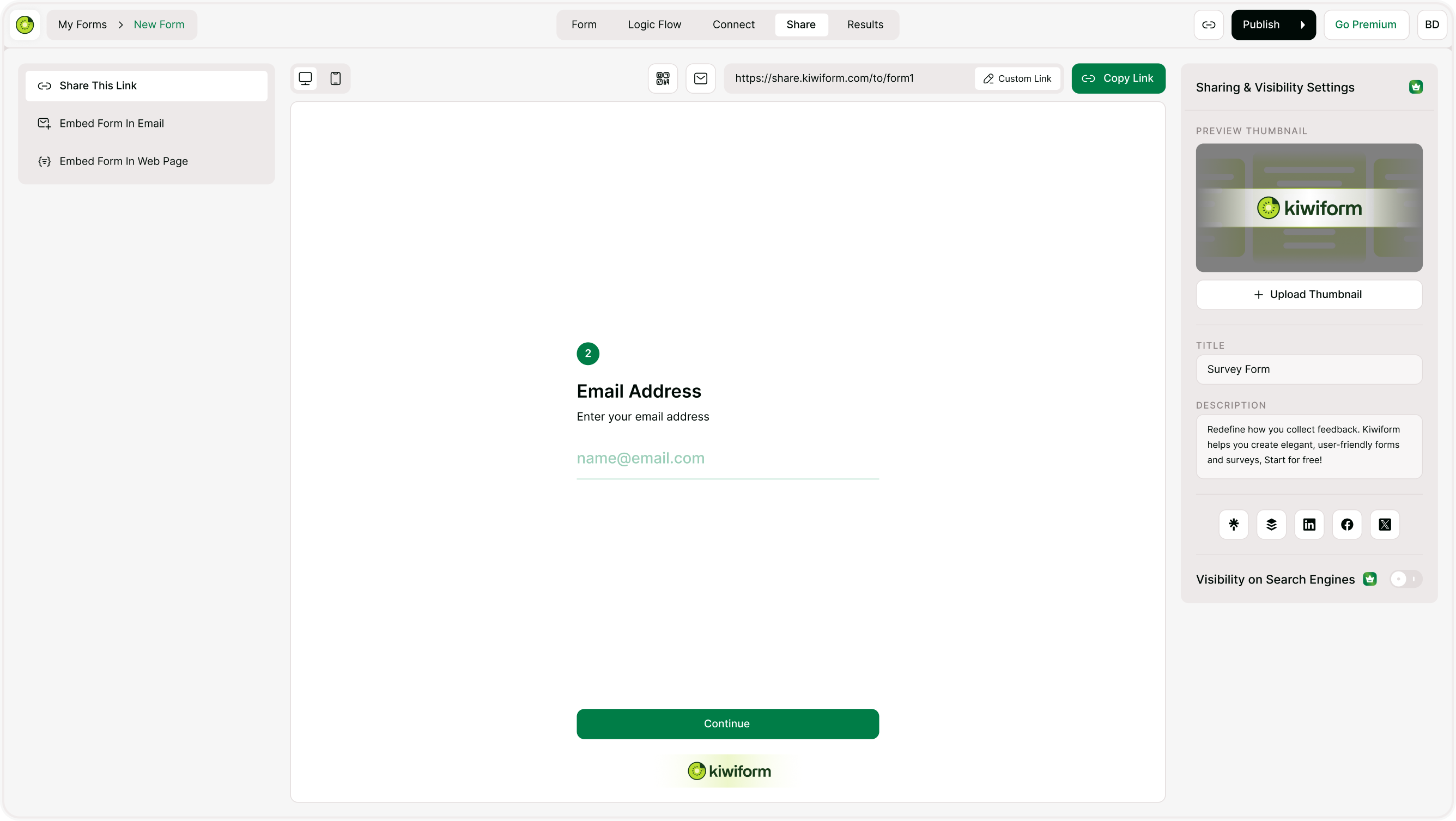Click the Kiwiform logo home icon
1456x821 pixels.
coord(25,25)
